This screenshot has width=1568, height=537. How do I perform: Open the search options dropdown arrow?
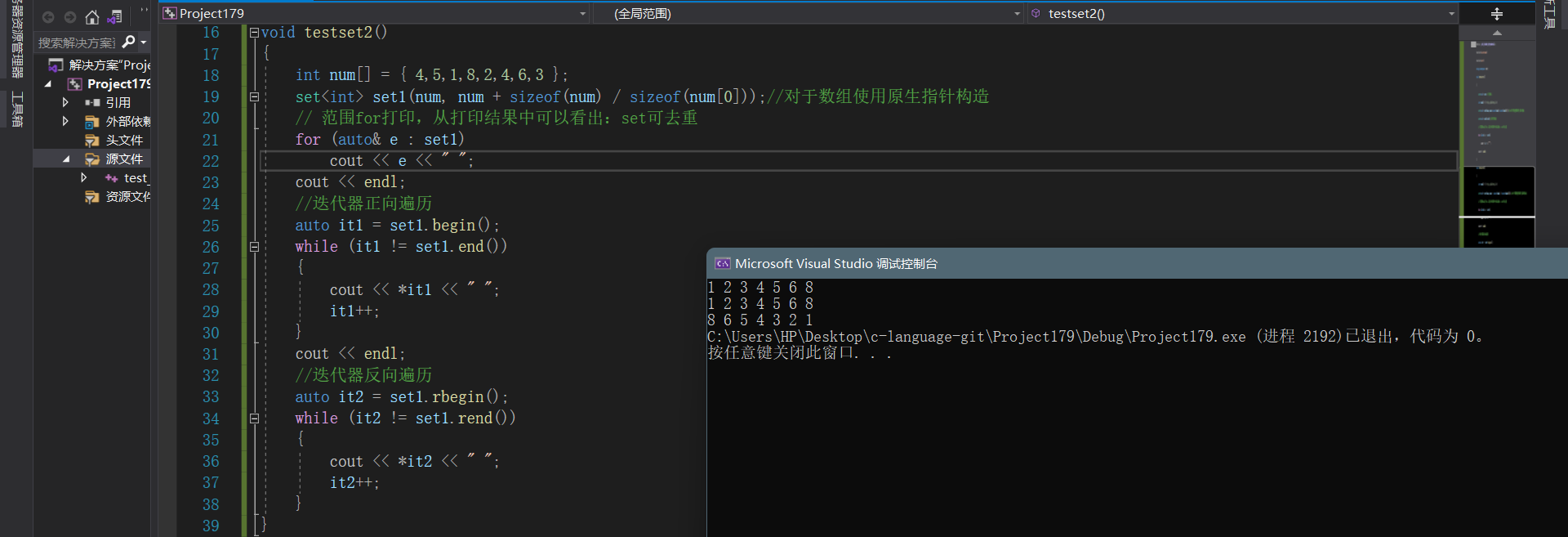pos(144,42)
